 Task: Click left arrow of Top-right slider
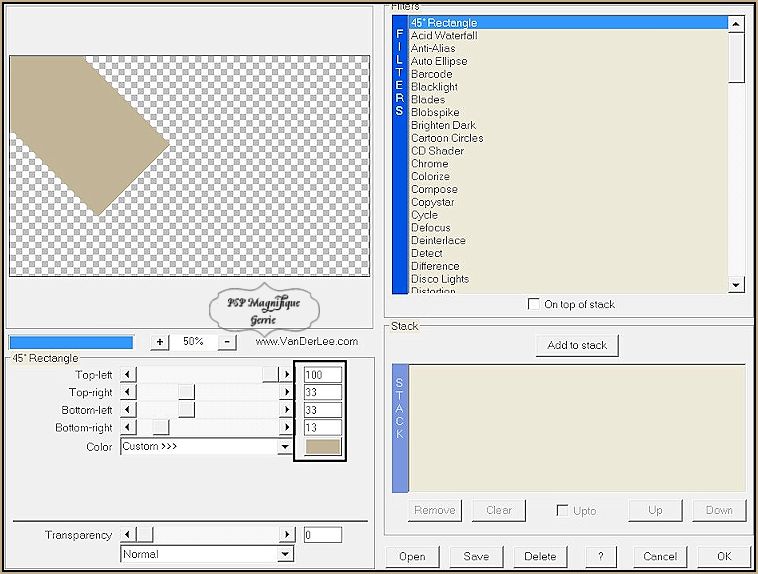pos(128,392)
